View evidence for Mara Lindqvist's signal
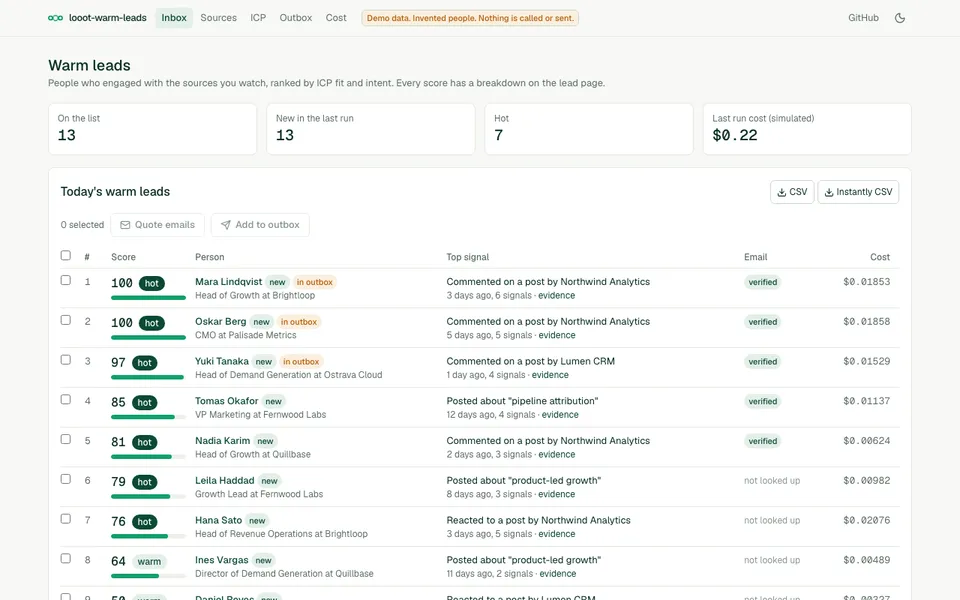 point(557,295)
